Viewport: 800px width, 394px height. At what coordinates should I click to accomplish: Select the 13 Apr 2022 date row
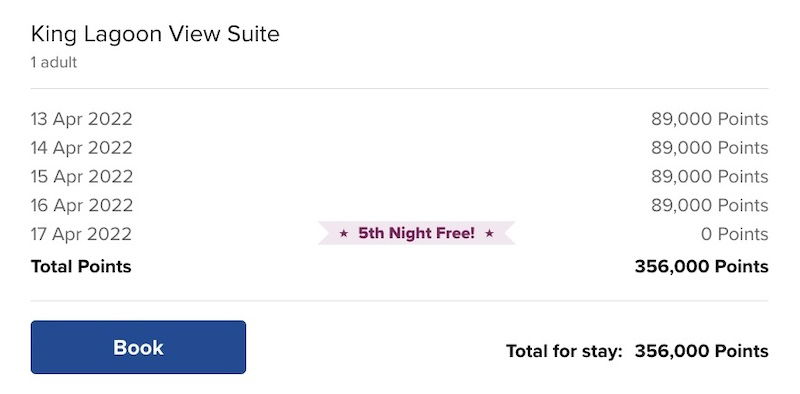(399, 119)
